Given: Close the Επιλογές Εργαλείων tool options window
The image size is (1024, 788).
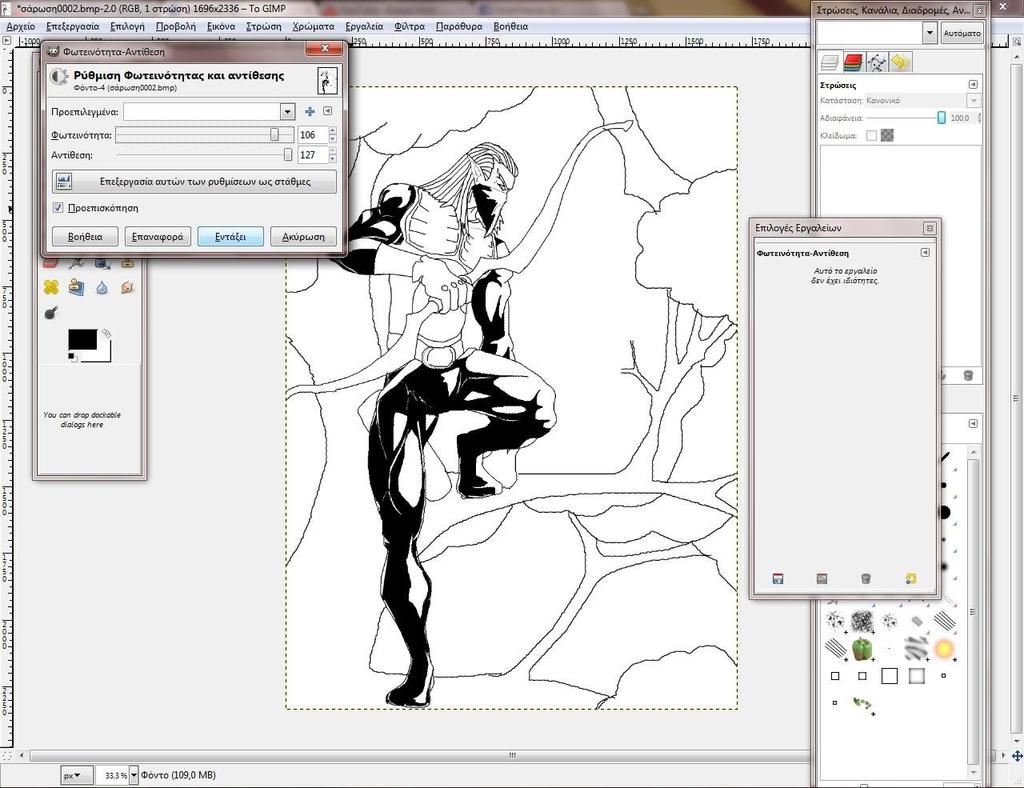Looking at the screenshot, I should [x=929, y=228].
